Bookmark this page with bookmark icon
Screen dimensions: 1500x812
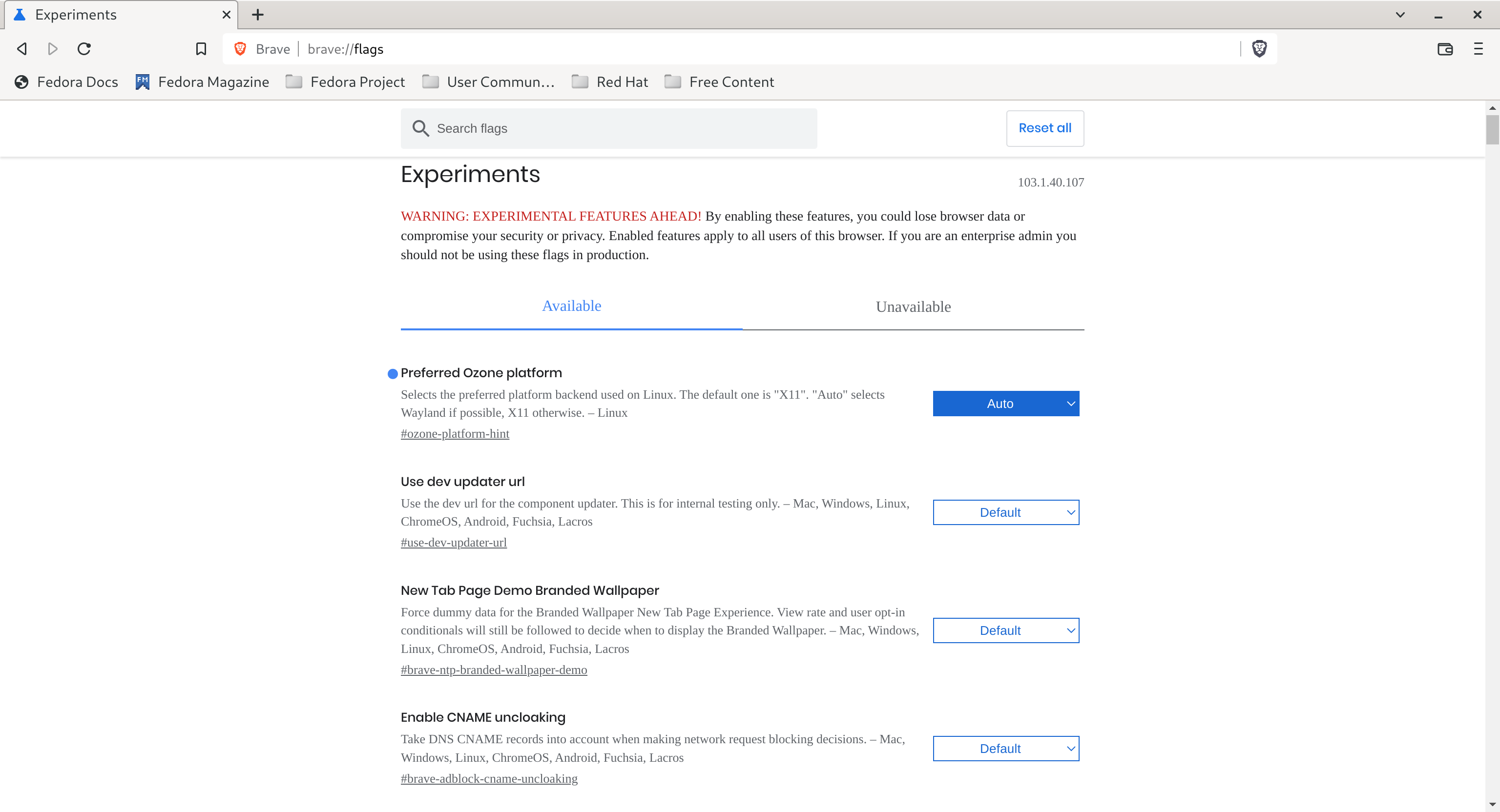[x=201, y=49]
